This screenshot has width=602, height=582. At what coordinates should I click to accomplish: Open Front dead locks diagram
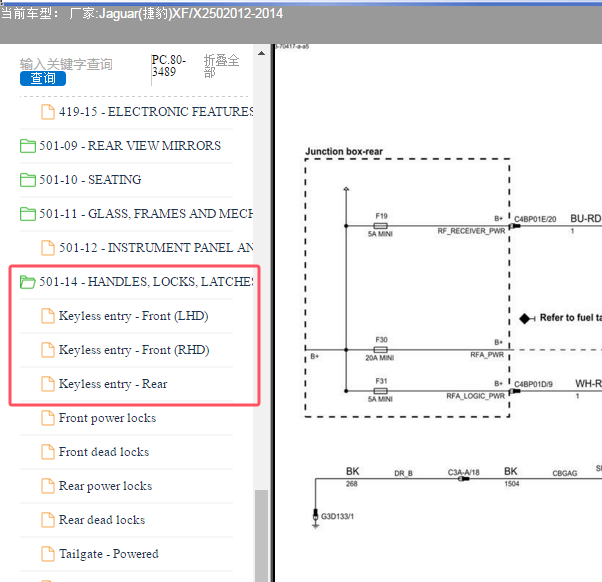pyautogui.click(x=104, y=452)
